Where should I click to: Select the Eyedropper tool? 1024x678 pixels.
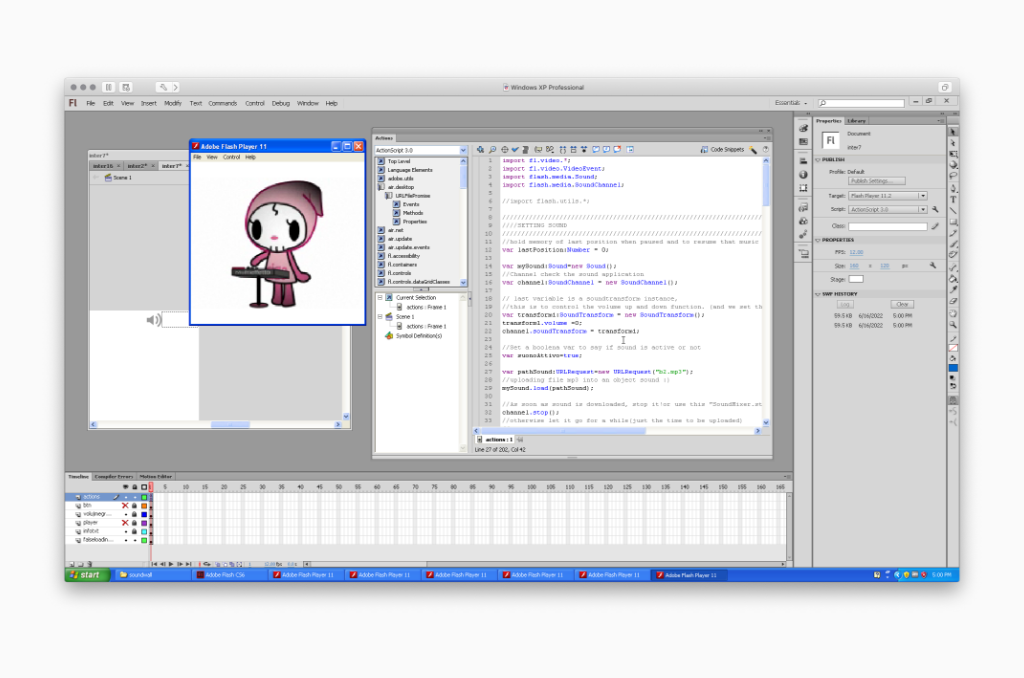coord(953,290)
